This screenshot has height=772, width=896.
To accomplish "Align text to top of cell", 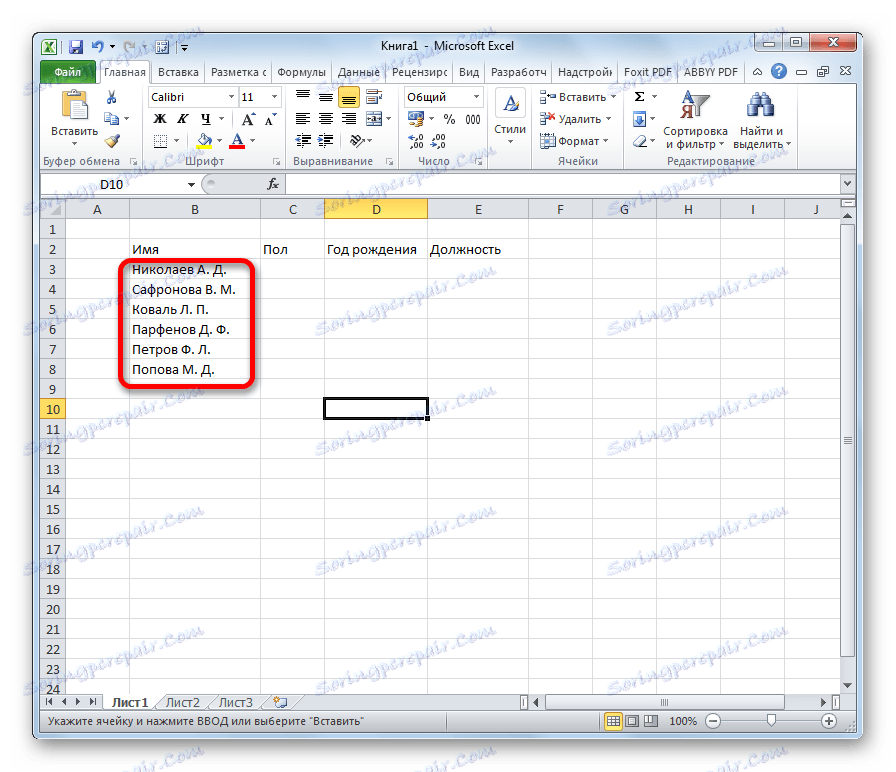I will (x=303, y=97).
